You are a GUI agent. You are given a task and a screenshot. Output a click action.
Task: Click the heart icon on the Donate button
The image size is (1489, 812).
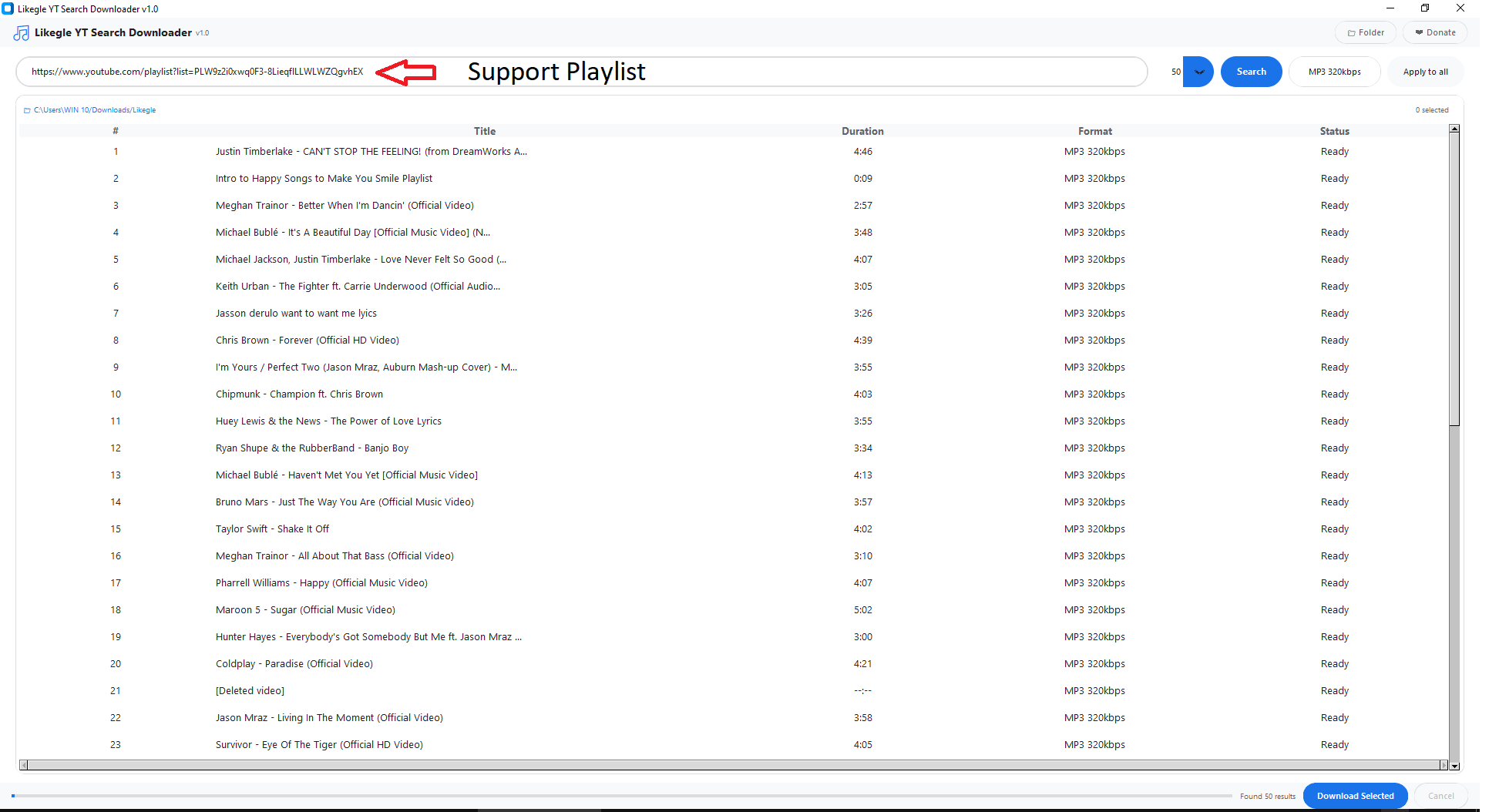point(1418,32)
